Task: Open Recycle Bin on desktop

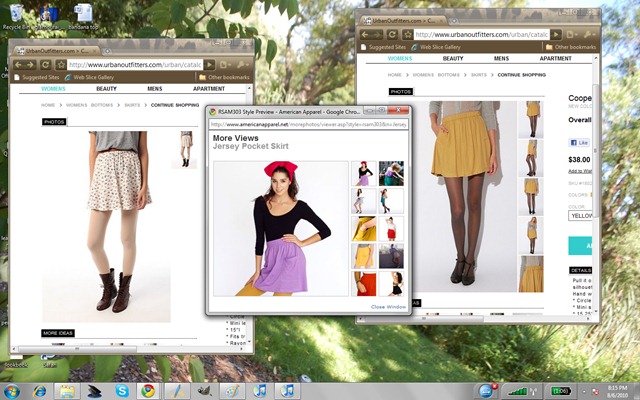Action: (15, 17)
